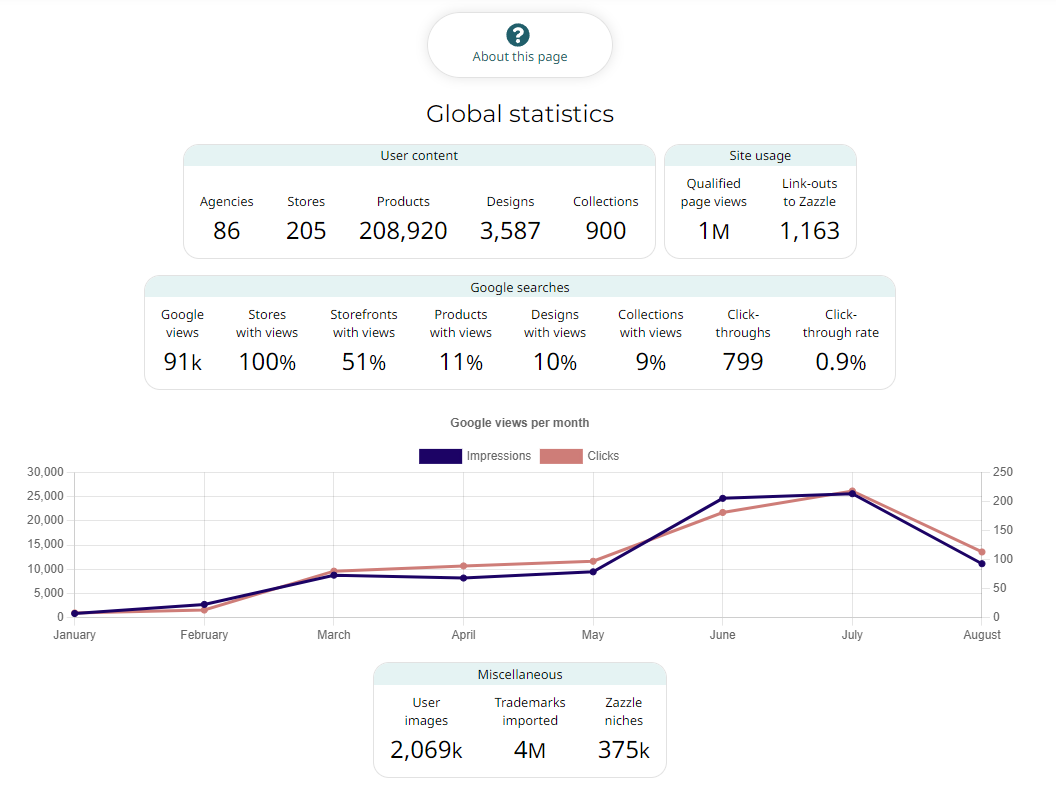1056x792 pixels.
Task: Open the About this page button
Action: click(520, 45)
